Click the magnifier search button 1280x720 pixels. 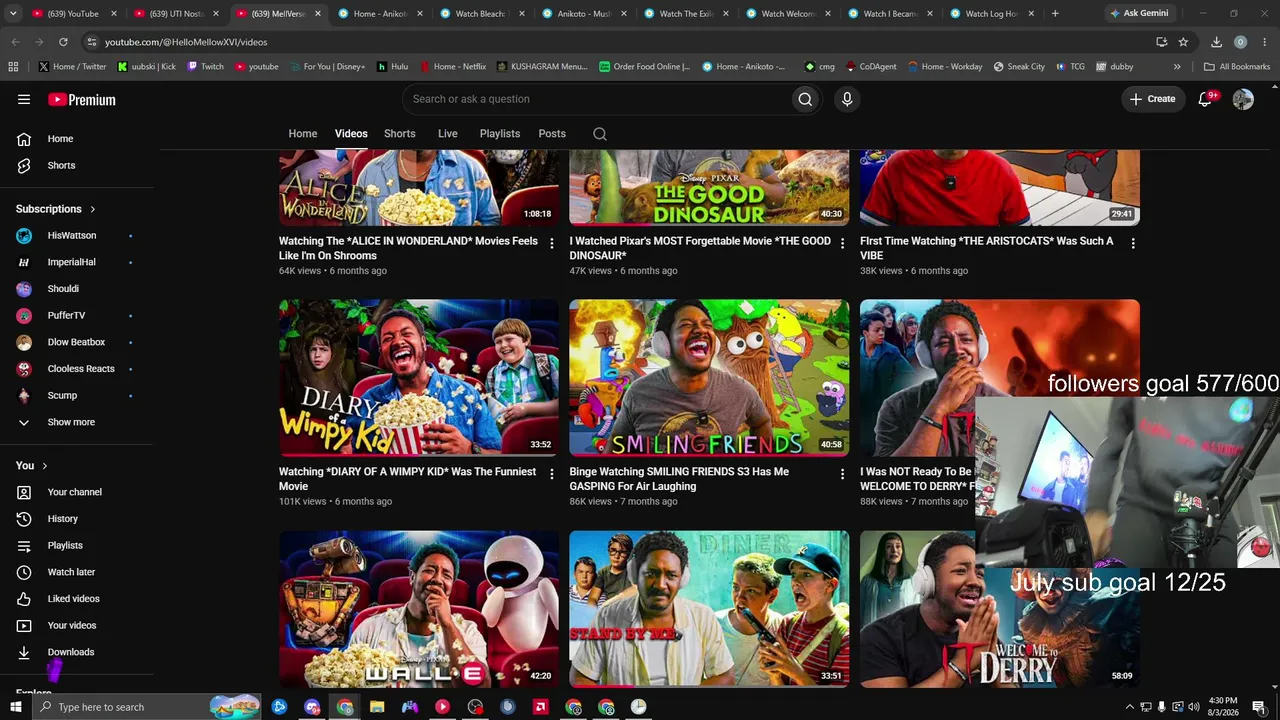[805, 99]
